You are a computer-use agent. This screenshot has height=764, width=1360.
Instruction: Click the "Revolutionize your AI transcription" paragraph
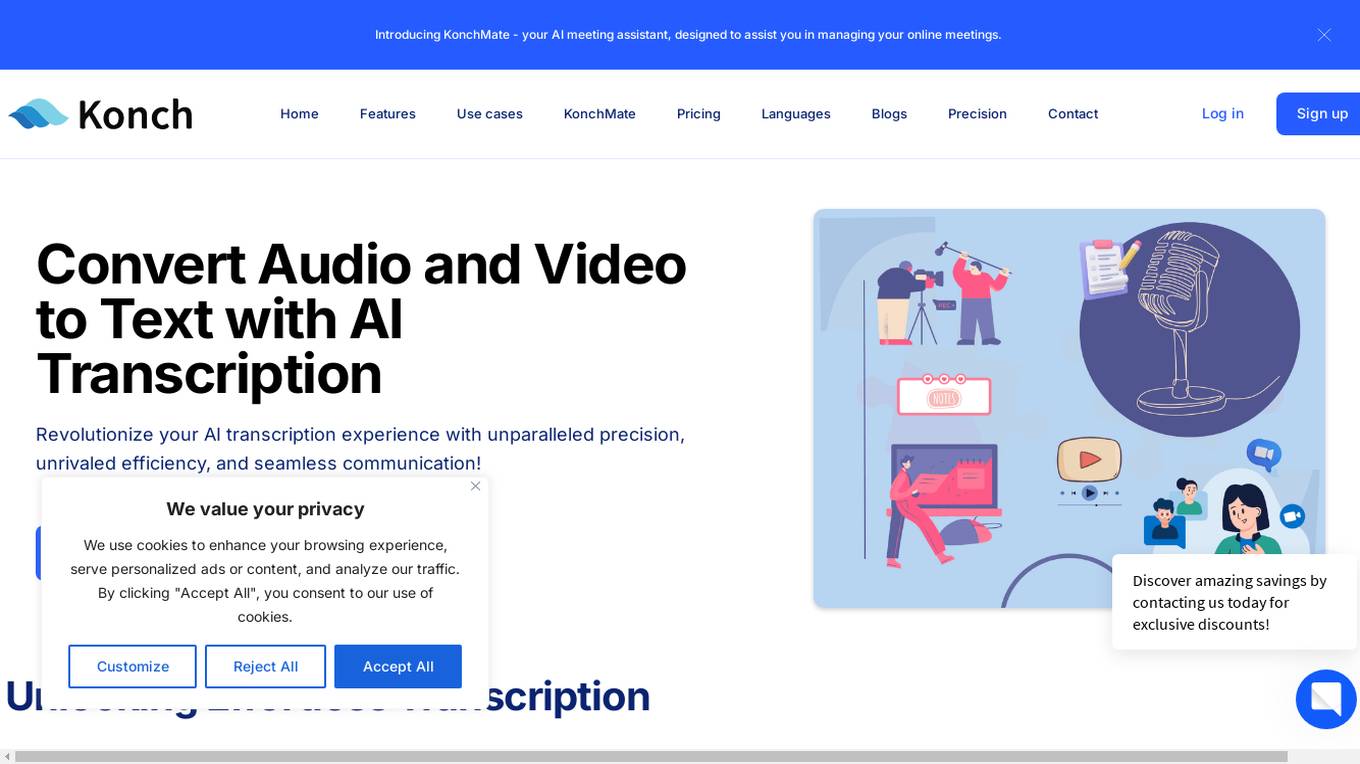click(360, 449)
